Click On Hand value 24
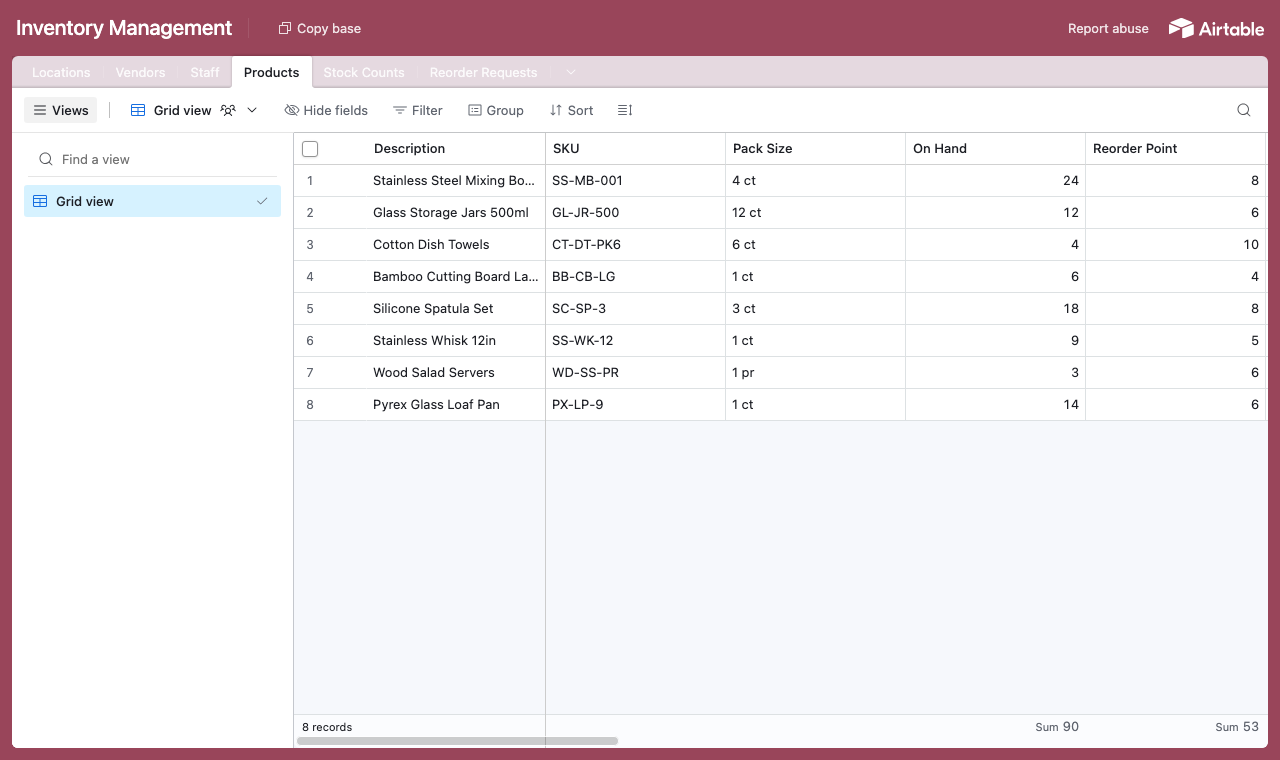This screenshot has height=760, width=1280. pos(996,181)
